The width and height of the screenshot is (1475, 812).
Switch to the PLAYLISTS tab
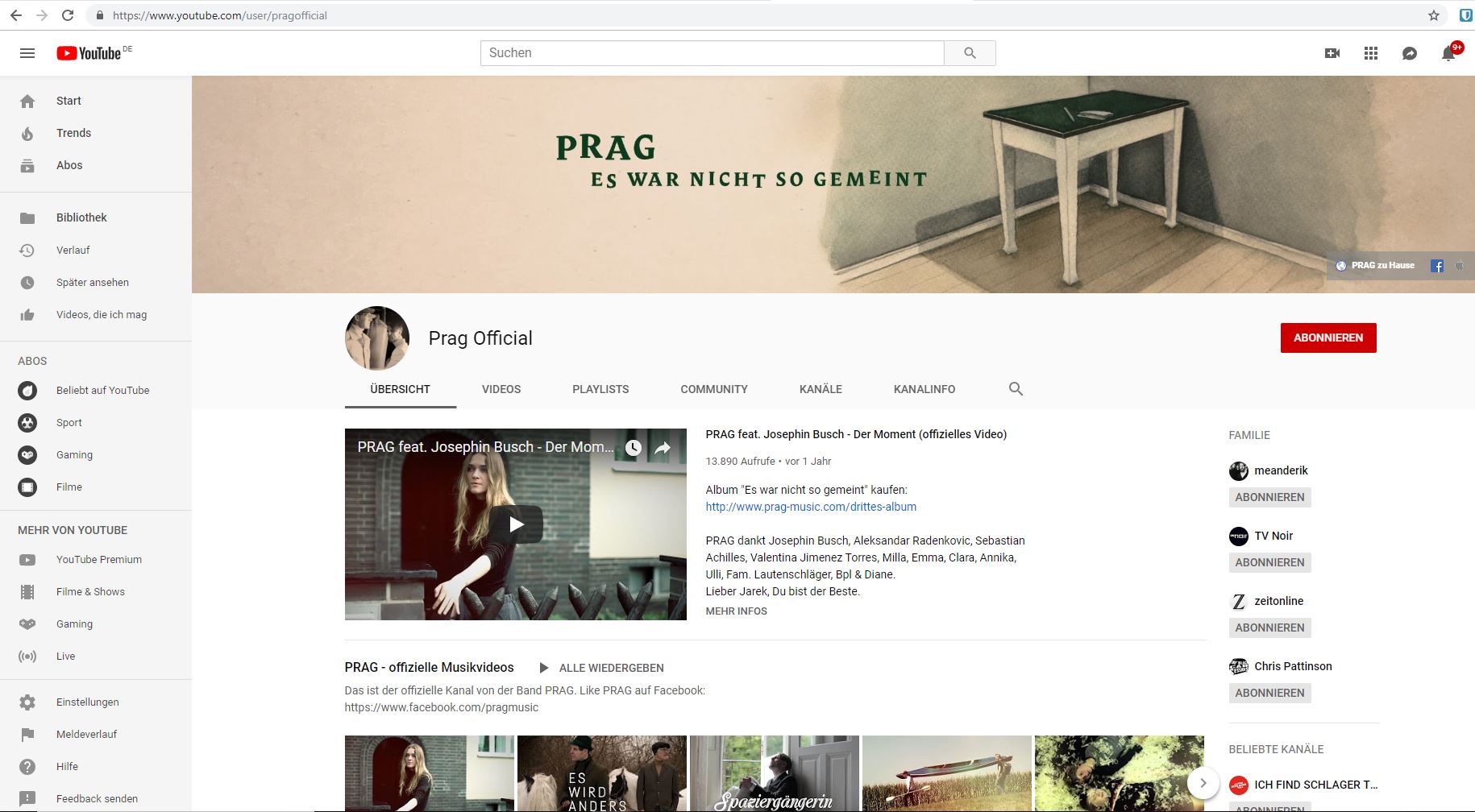coord(600,389)
